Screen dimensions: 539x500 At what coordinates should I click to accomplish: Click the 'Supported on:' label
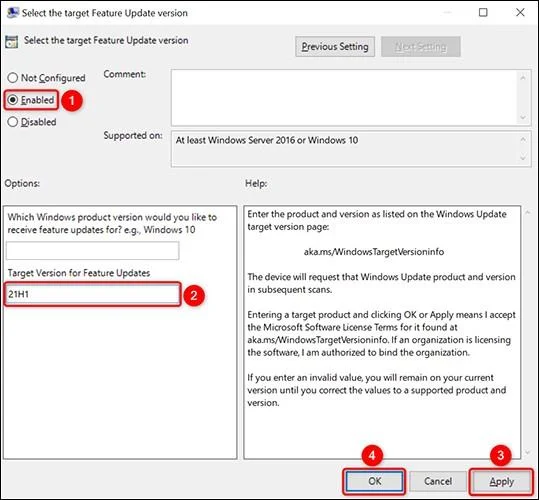click(133, 135)
